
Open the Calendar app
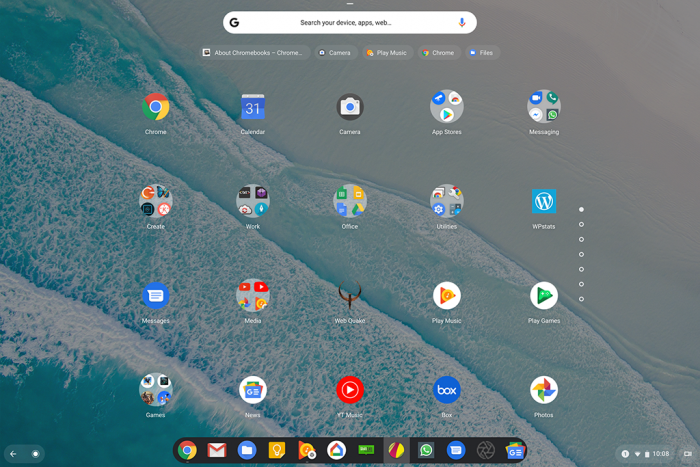253,107
